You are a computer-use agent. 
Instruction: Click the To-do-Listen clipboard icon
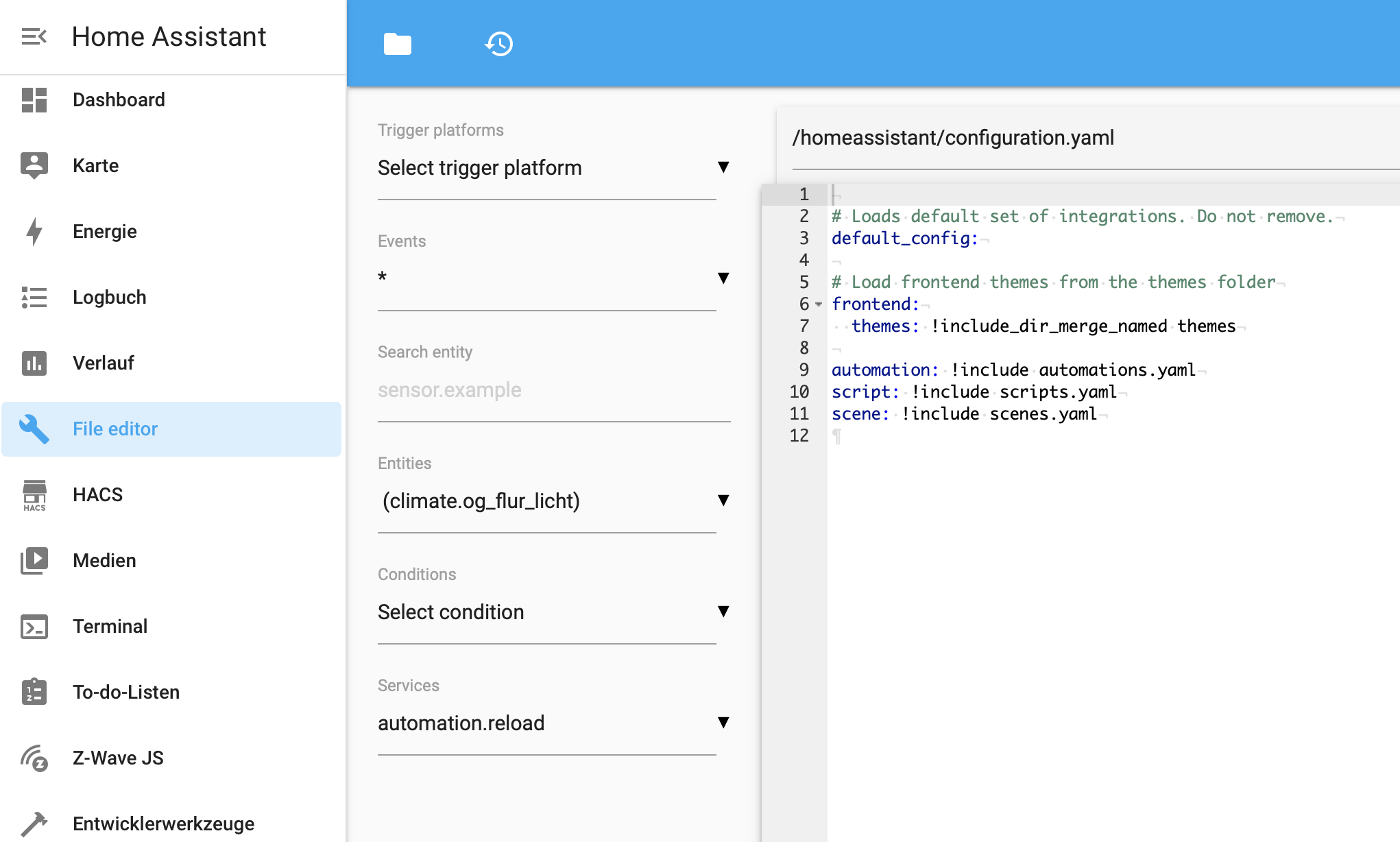pos(34,693)
